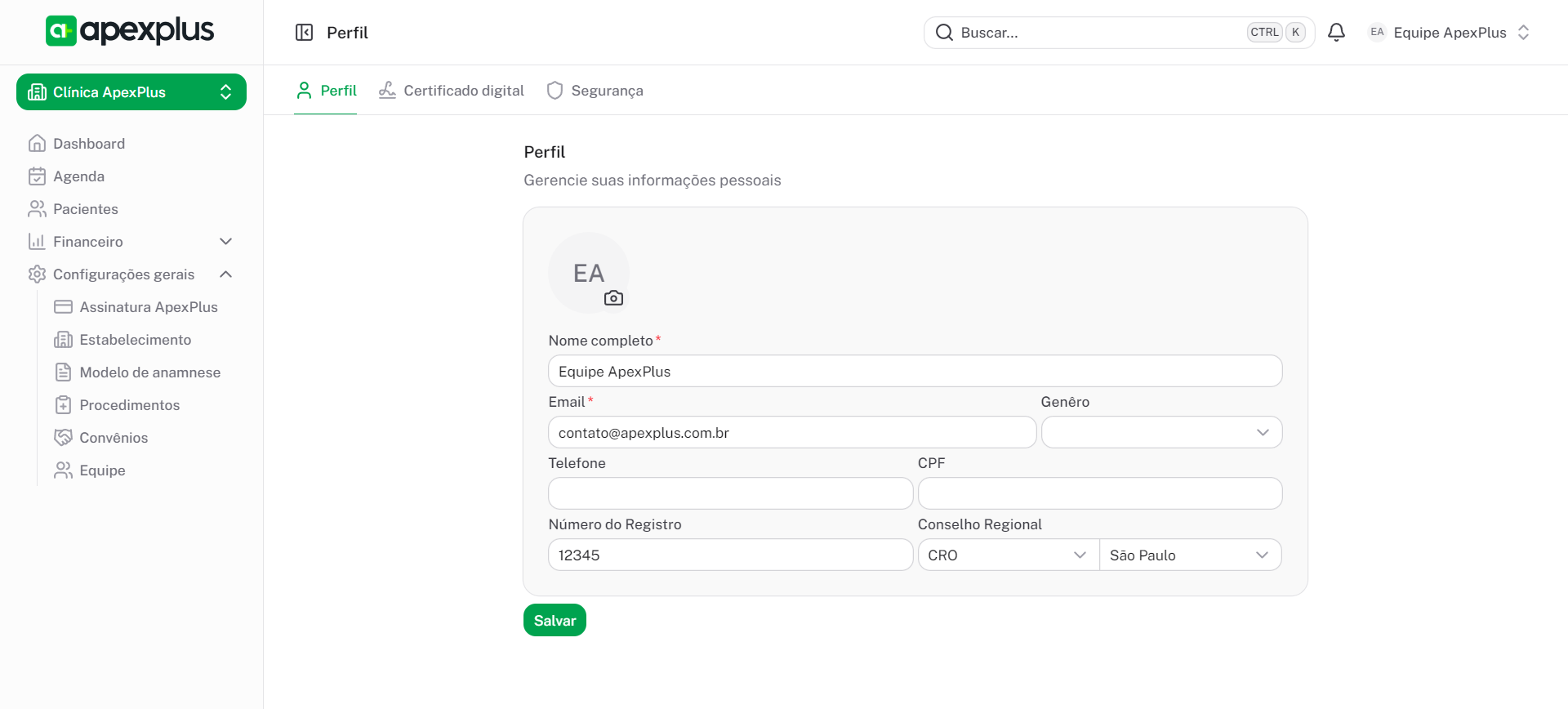Open the Clínica ApexPlus clinic switcher
The height and width of the screenshot is (709, 1568).
[x=131, y=92]
